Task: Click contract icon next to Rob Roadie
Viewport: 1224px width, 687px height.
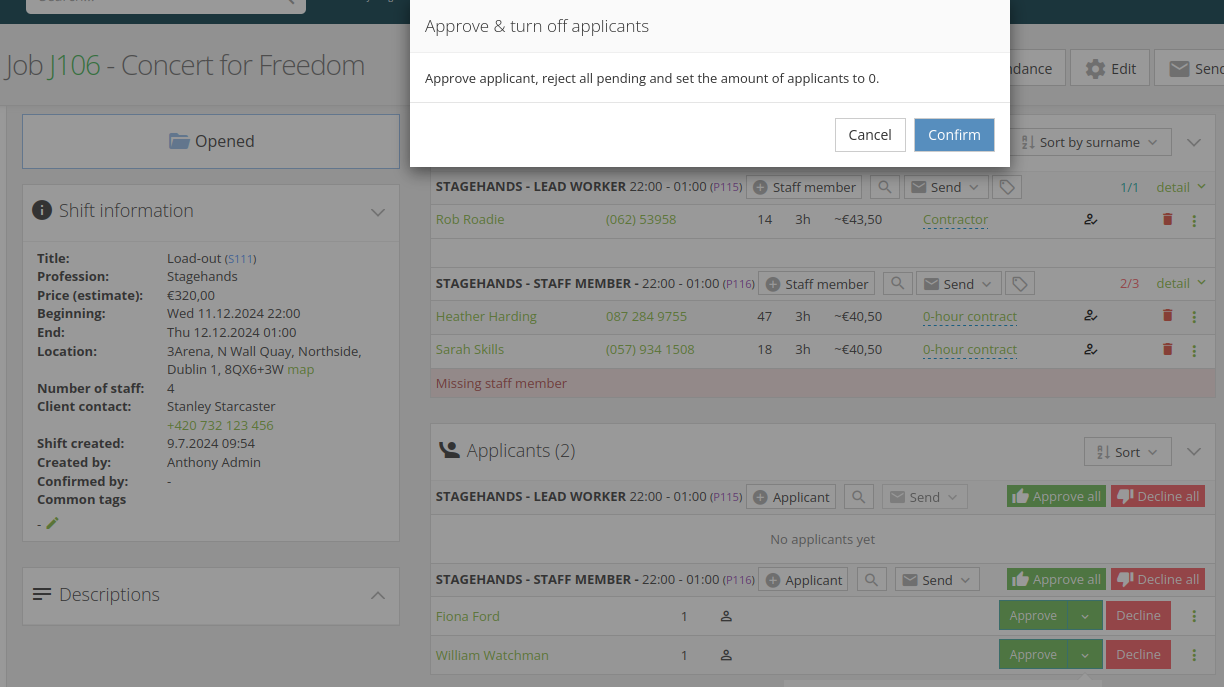Action: (1090, 220)
